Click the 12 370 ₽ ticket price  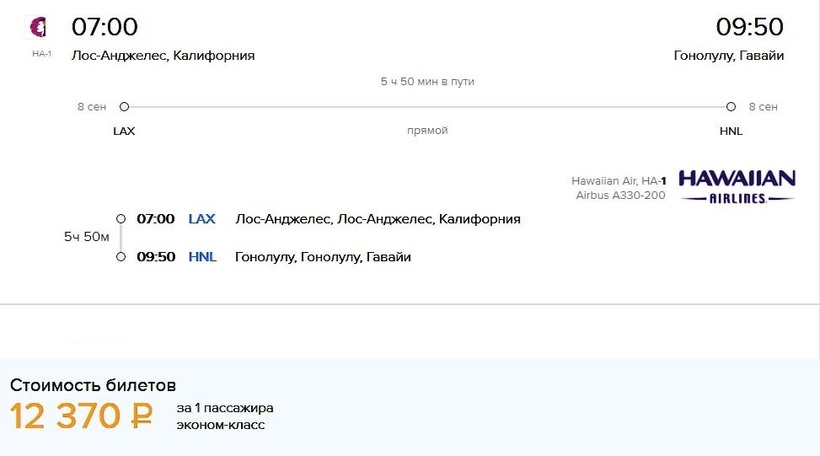(x=81, y=416)
